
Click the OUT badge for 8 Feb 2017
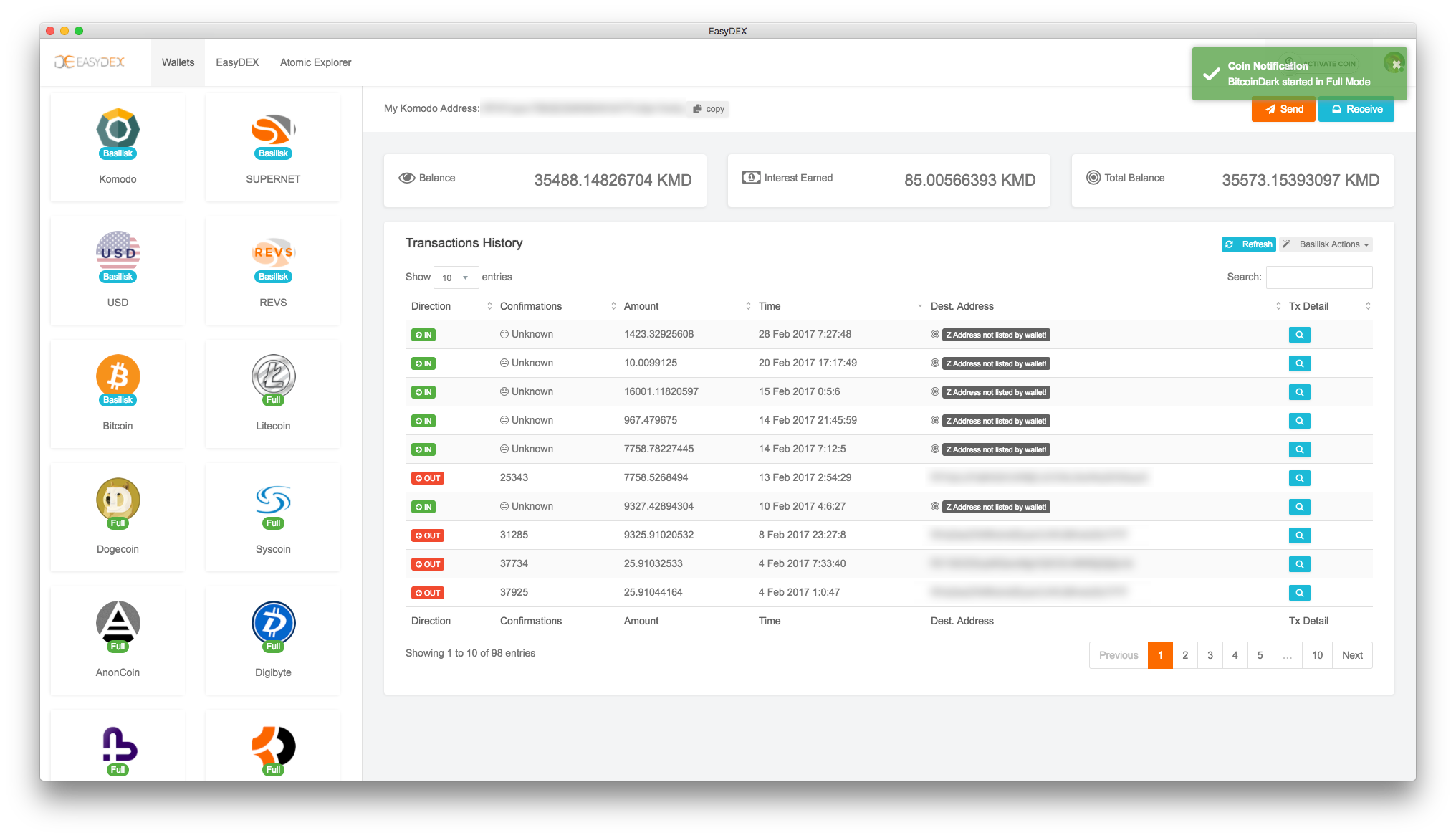pos(428,535)
